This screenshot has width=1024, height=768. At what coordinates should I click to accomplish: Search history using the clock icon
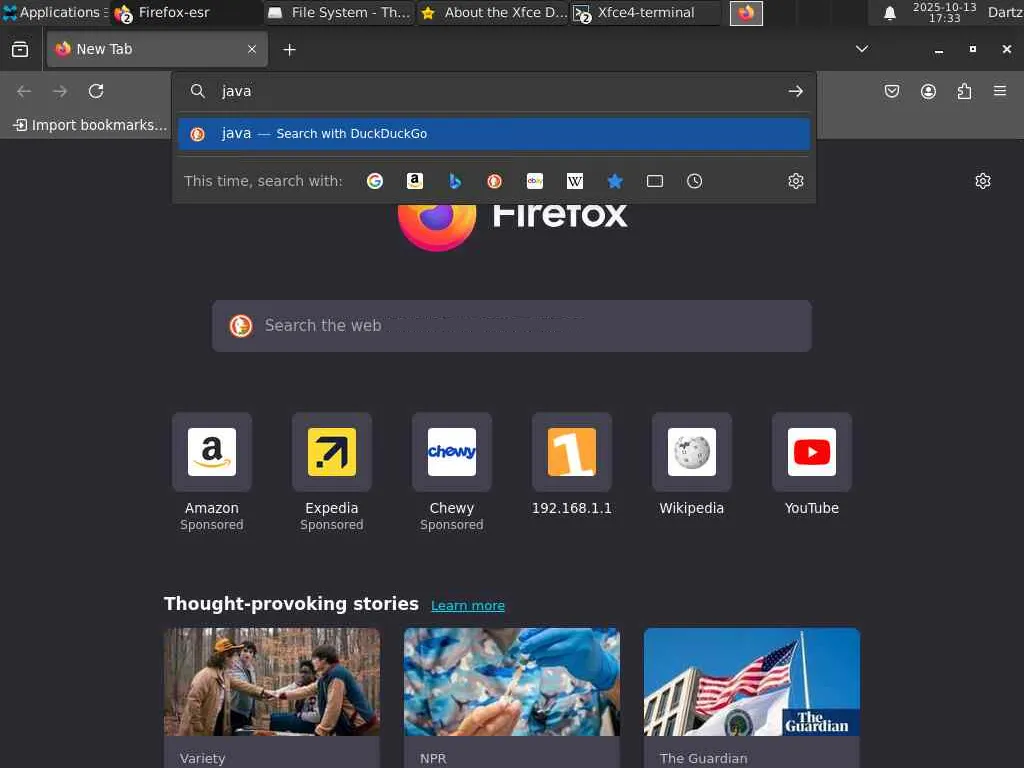[x=695, y=181]
